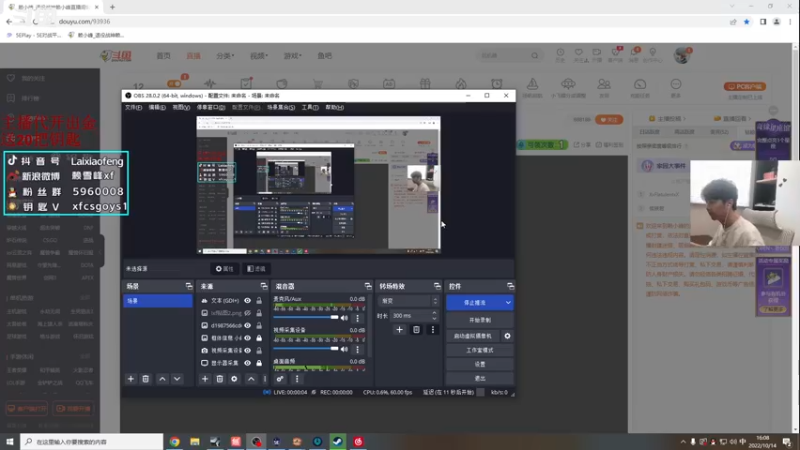Open the 文件 menu in OBS
Screen dimensions: 800x450
(x=133, y=108)
